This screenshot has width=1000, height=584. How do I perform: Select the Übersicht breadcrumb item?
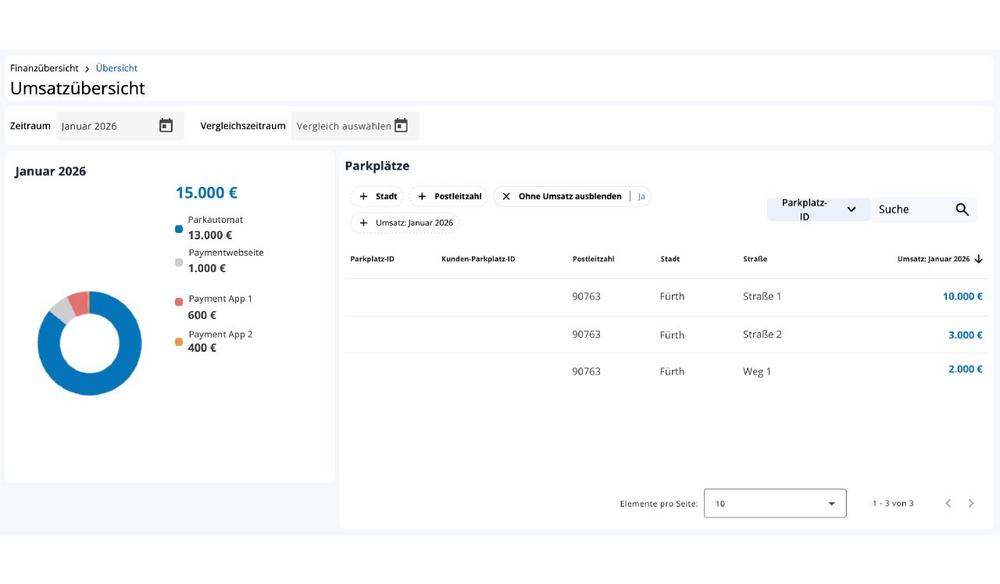tap(116, 68)
